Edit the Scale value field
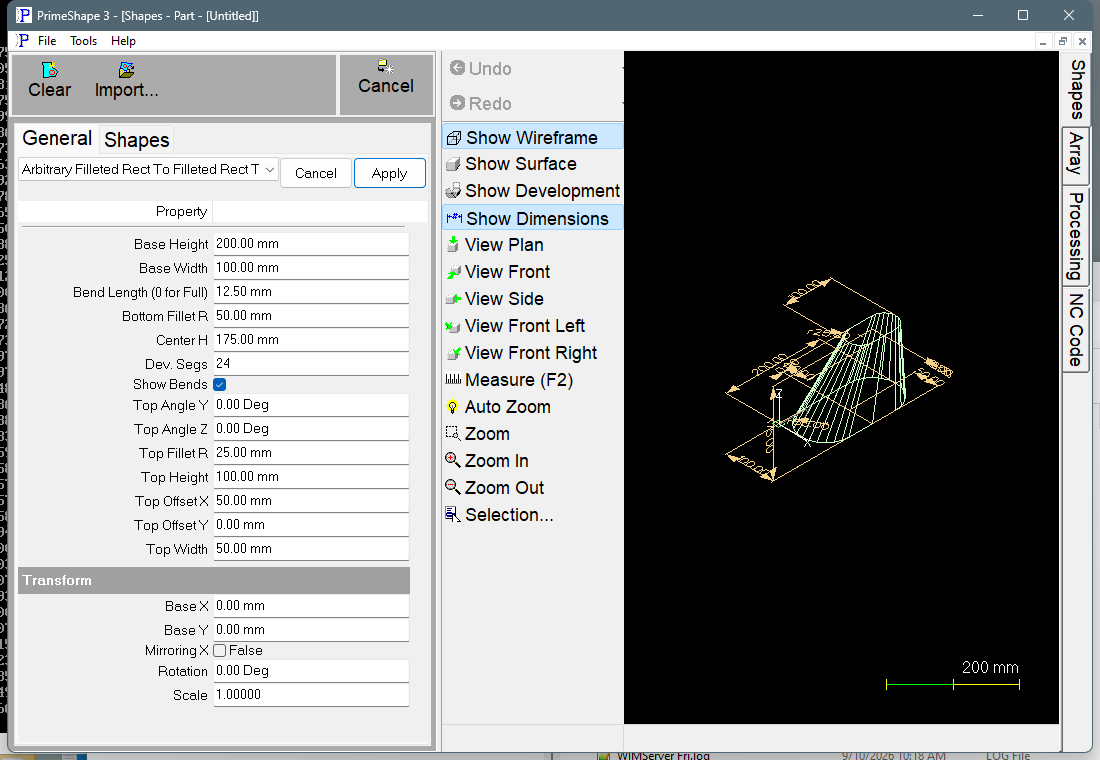 [311, 695]
